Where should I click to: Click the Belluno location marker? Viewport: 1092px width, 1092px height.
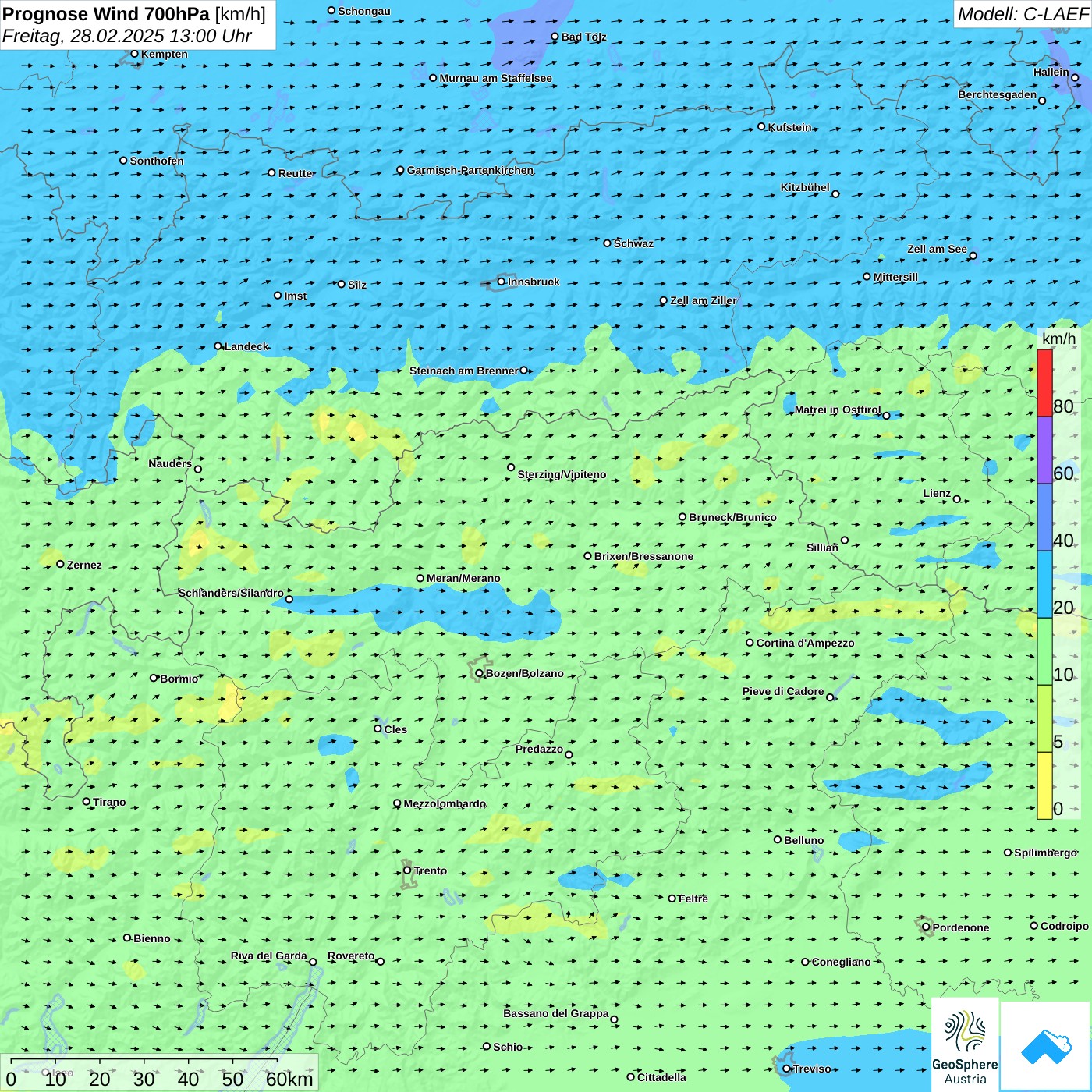[x=777, y=839]
